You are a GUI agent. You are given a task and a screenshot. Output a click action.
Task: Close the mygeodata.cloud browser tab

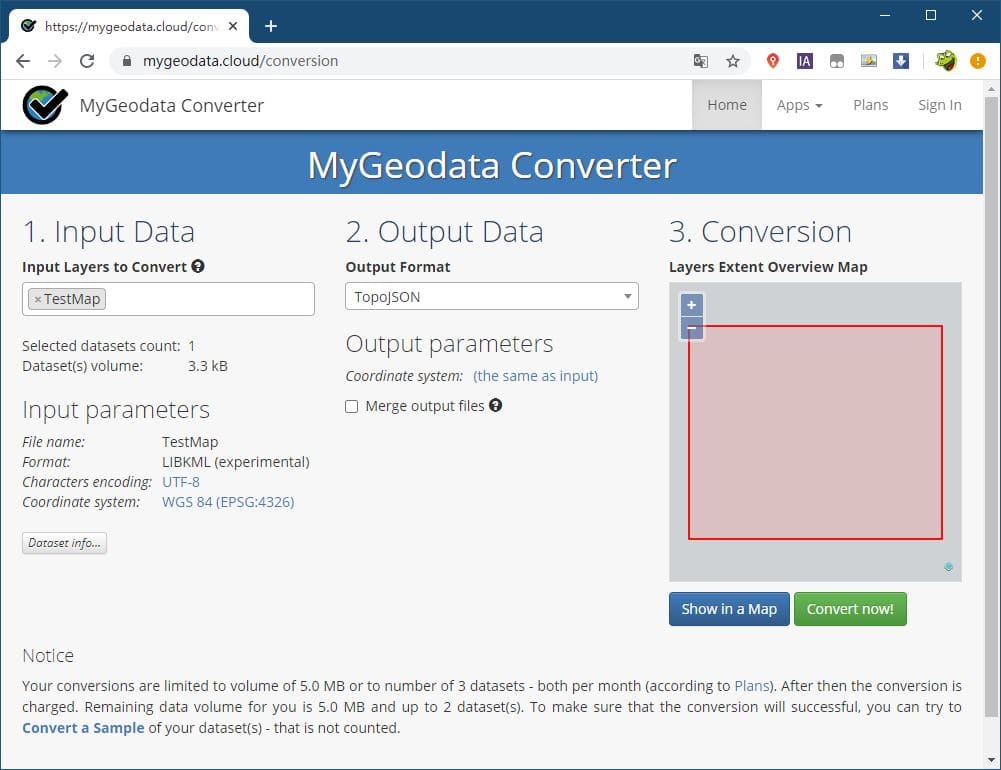(233, 26)
